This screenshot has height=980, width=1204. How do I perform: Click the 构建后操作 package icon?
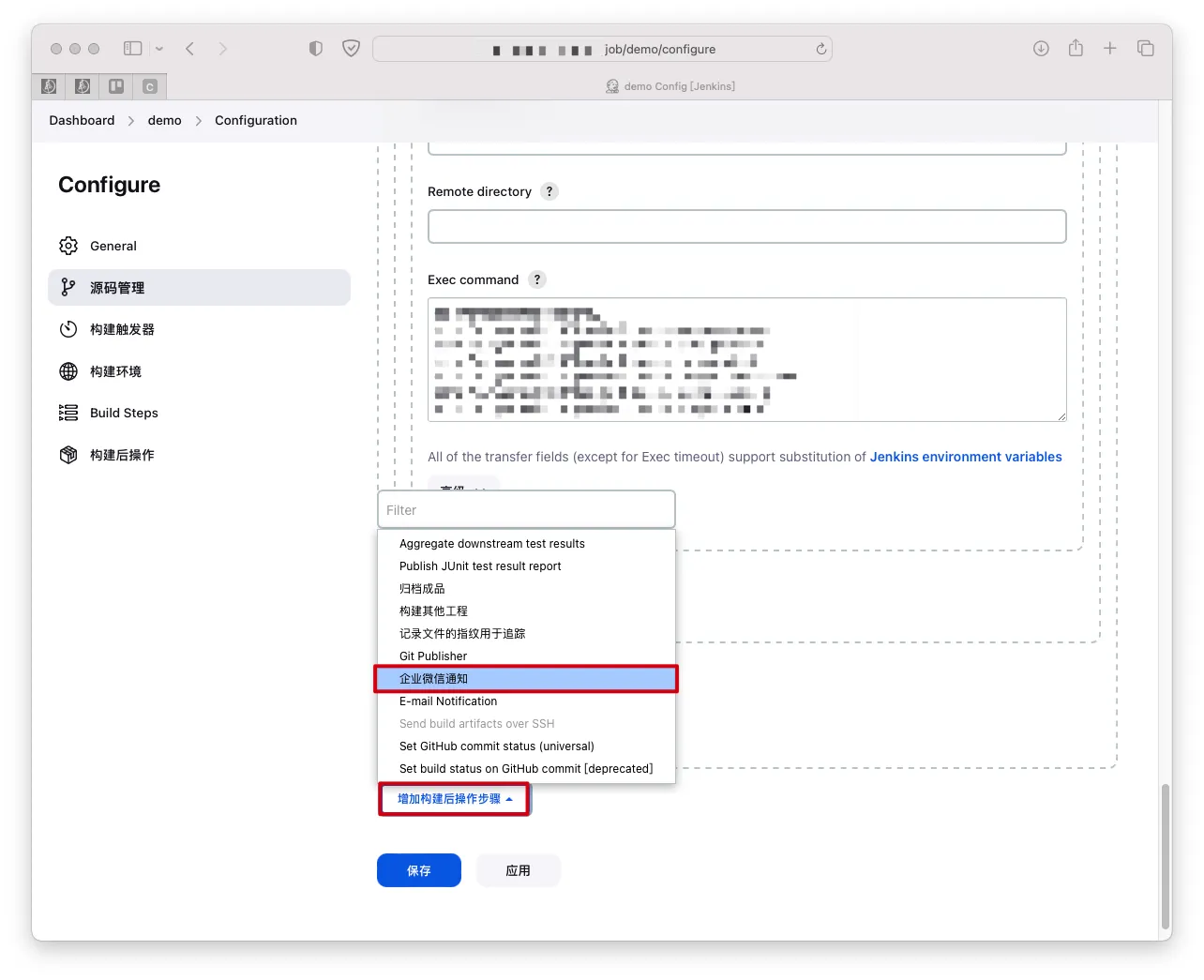68,455
